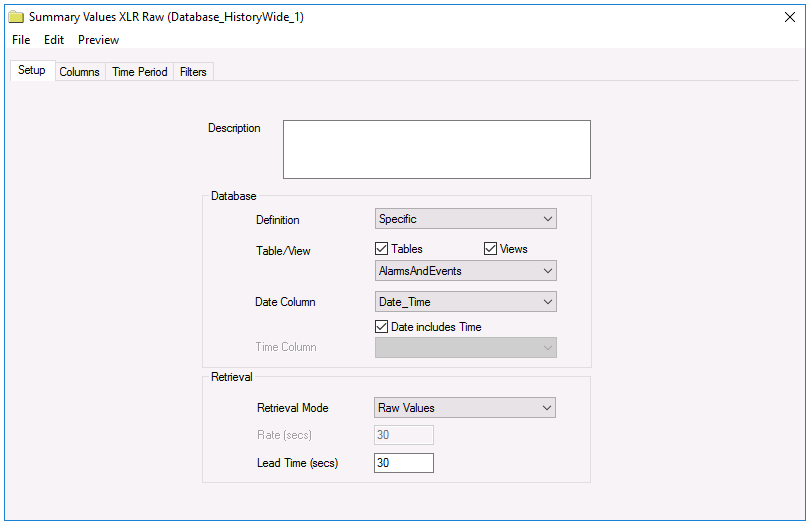
Task: Open the Date Column dropdown showing Date_Time
Action: click(465, 302)
